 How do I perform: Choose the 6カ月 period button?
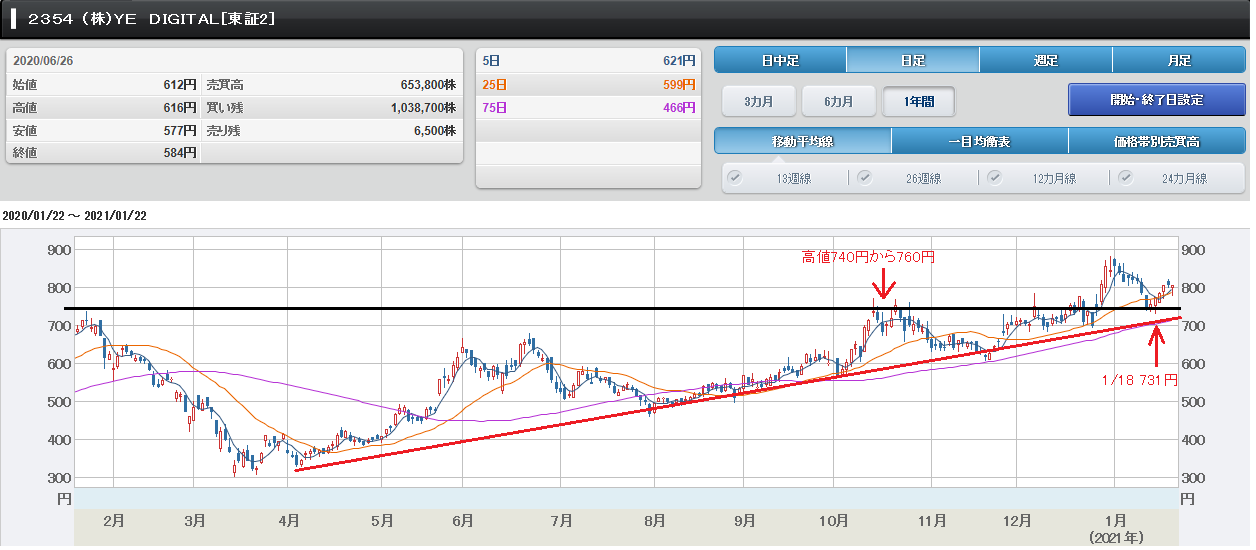point(839,101)
